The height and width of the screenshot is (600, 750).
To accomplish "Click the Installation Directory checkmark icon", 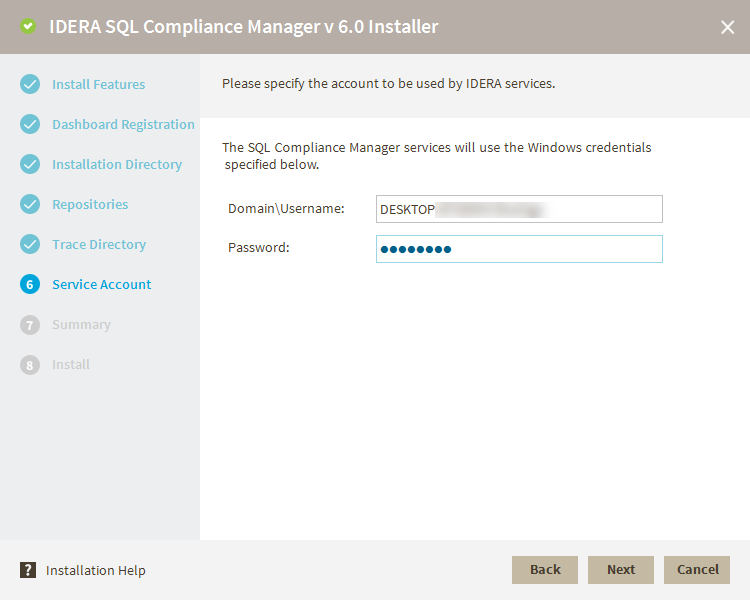I will (30, 165).
